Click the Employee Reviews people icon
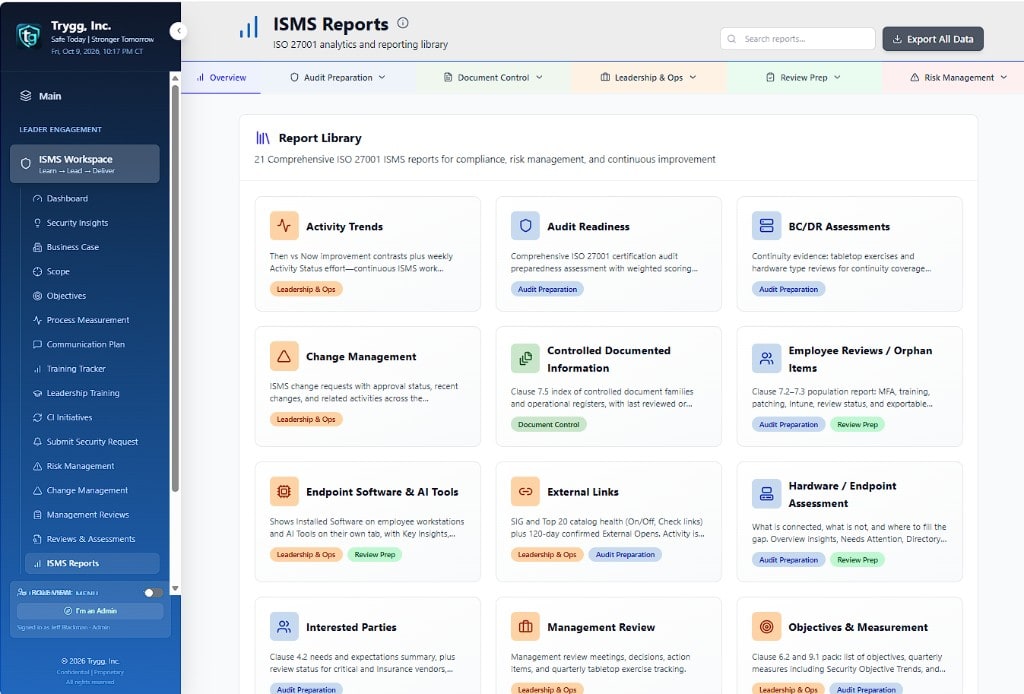1024x694 pixels. coord(766,358)
